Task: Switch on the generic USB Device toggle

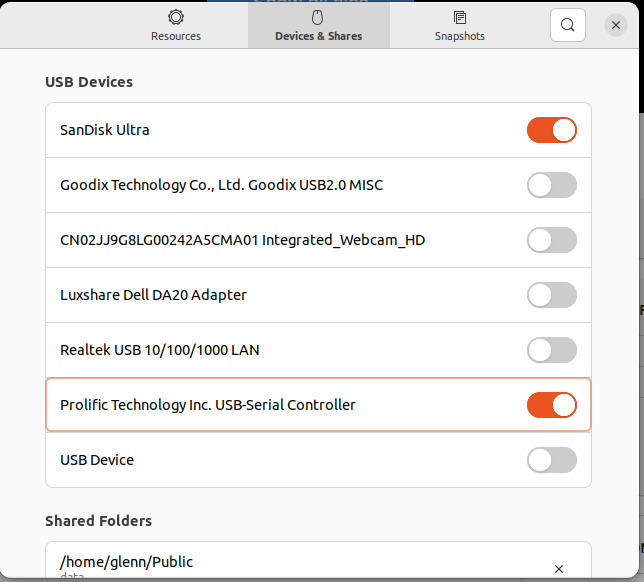Action: click(x=552, y=460)
